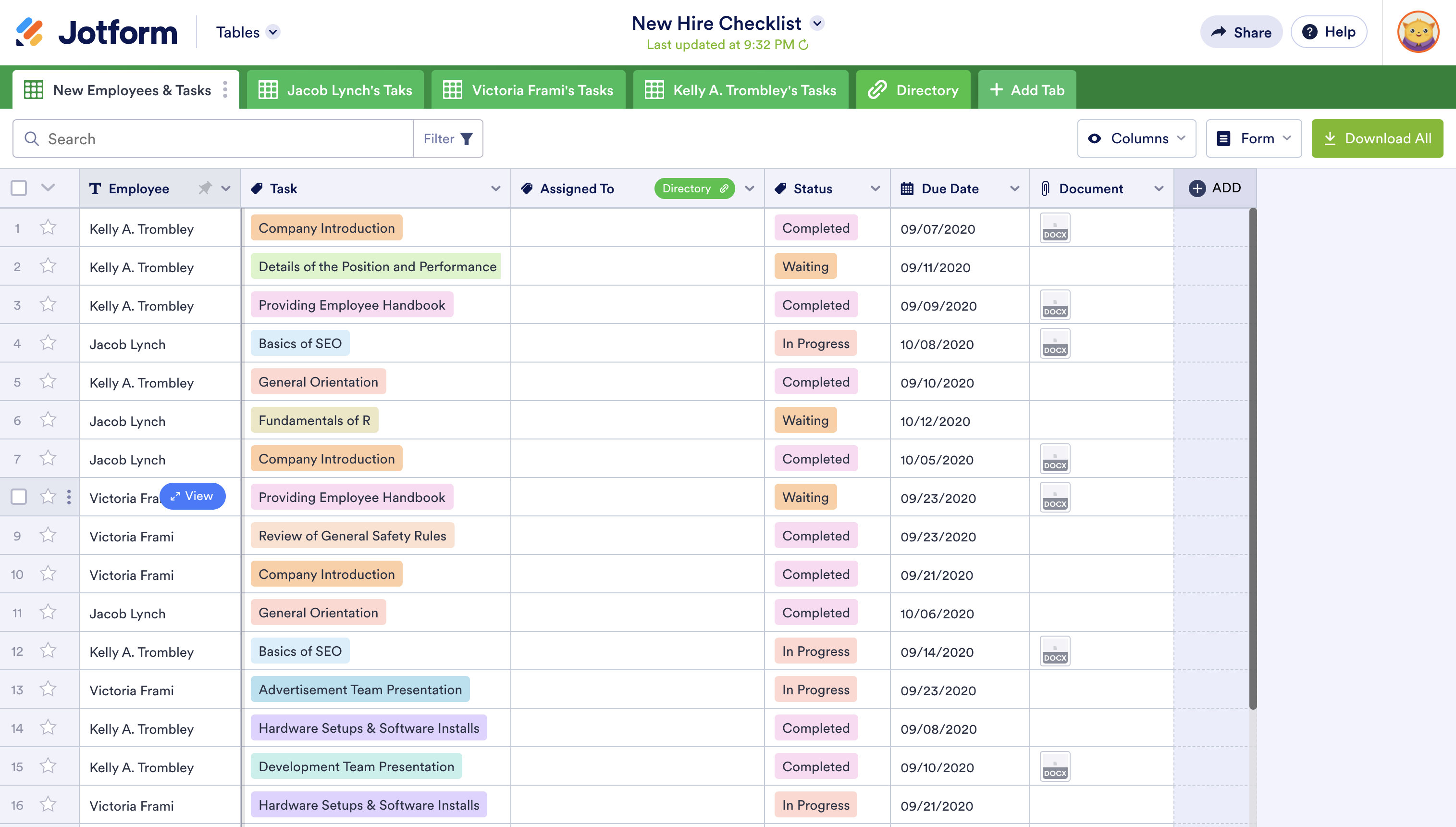Viewport: 1456px width, 827px height.
Task: Click the refresh icon beside Last updated
Action: tap(803, 45)
